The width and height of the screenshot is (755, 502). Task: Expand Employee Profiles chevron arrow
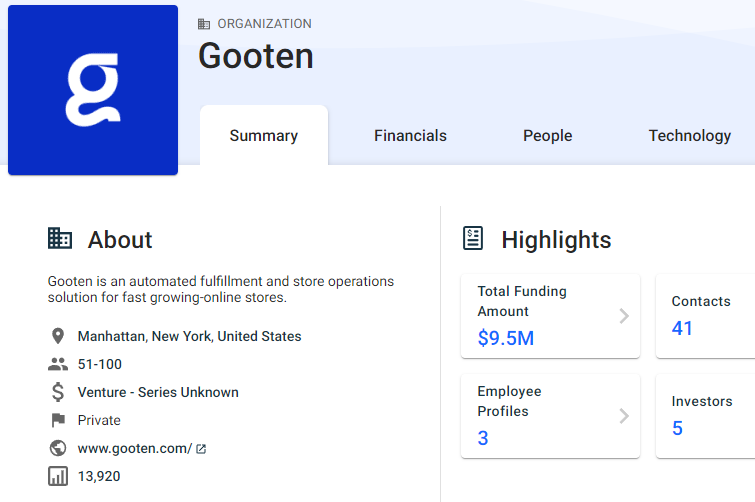[x=624, y=416]
